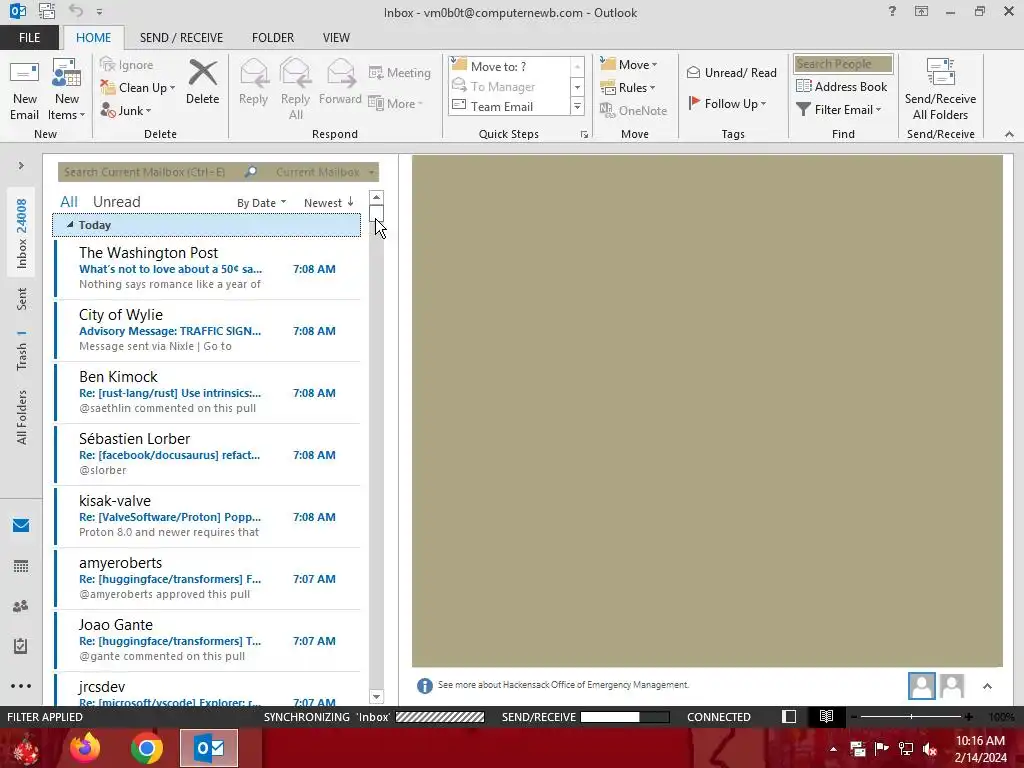This screenshot has width=1024, height=768.
Task: Open more navigation options ellipsis
Action: pyautogui.click(x=21, y=686)
